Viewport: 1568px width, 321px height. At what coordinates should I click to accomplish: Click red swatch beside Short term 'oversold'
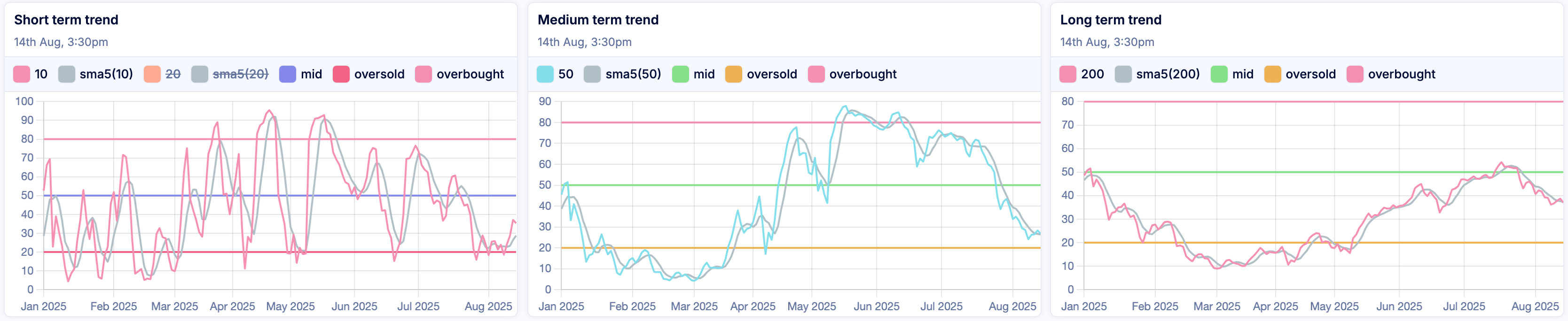point(342,74)
